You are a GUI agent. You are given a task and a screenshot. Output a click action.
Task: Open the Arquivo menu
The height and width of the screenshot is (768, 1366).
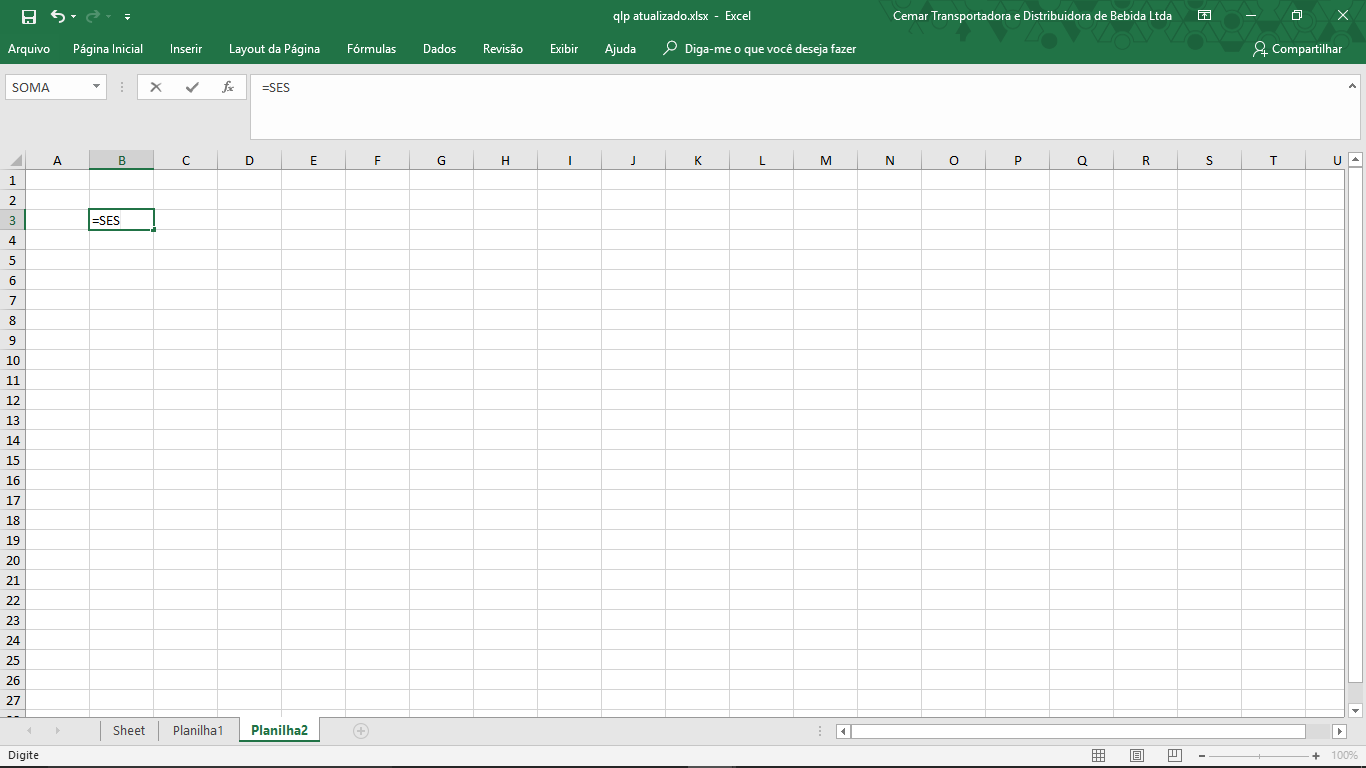[29, 49]
